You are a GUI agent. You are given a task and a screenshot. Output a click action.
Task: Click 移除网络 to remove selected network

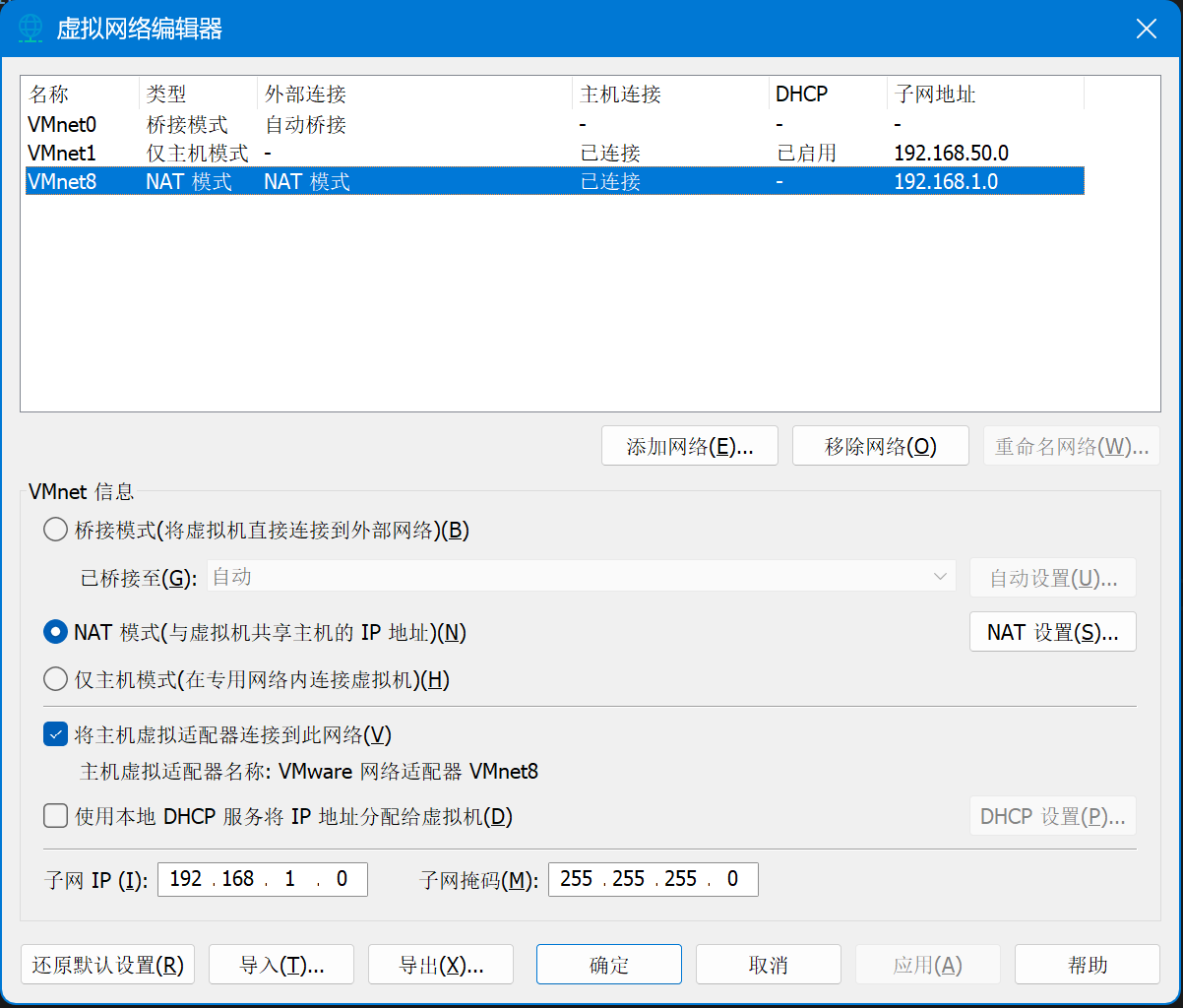(880, 445)
